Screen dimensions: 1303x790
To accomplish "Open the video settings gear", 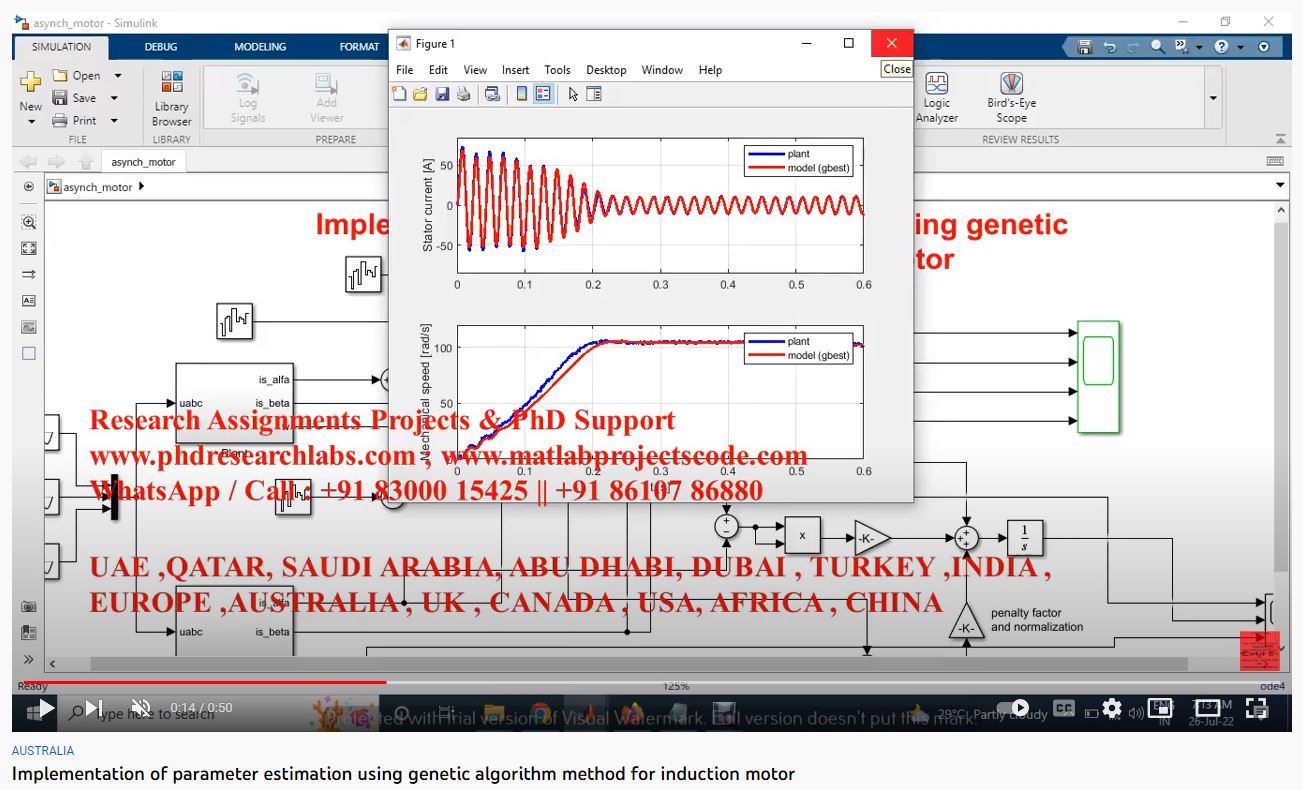I will coord(1112,709).
